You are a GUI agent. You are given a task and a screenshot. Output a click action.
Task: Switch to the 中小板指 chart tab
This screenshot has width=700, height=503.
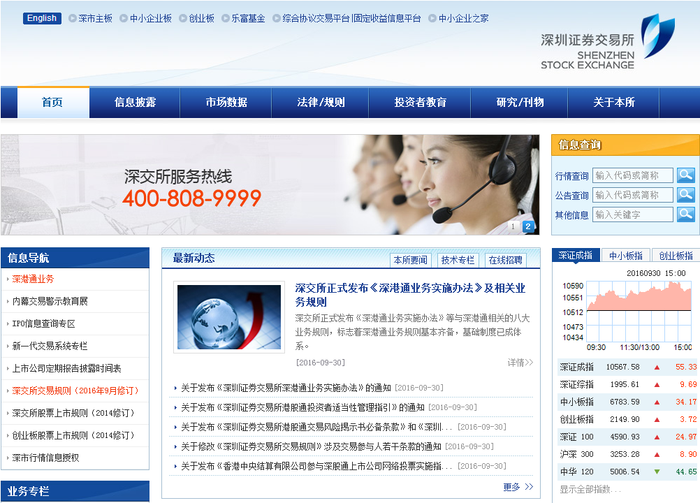click(x=628, y=256)
